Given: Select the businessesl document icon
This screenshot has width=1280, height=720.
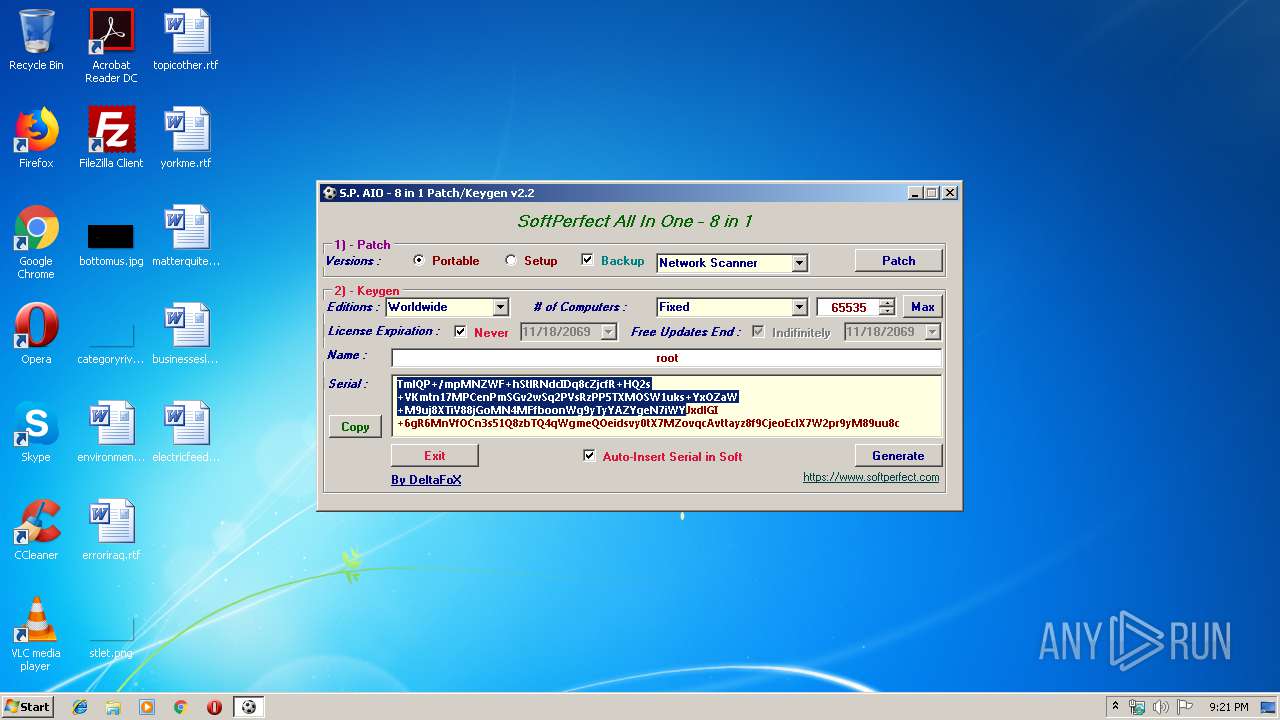Looking at the screenshot, I should coord(185,334).
